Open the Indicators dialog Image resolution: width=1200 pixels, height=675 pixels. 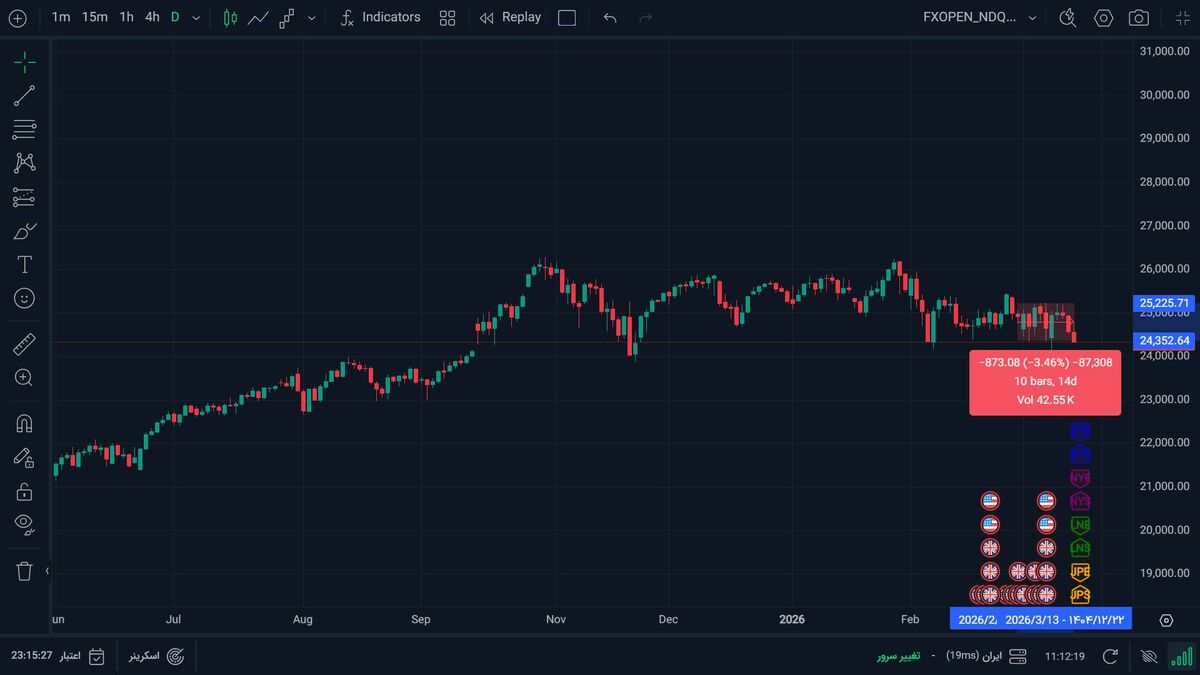click(x=380, y=17)
